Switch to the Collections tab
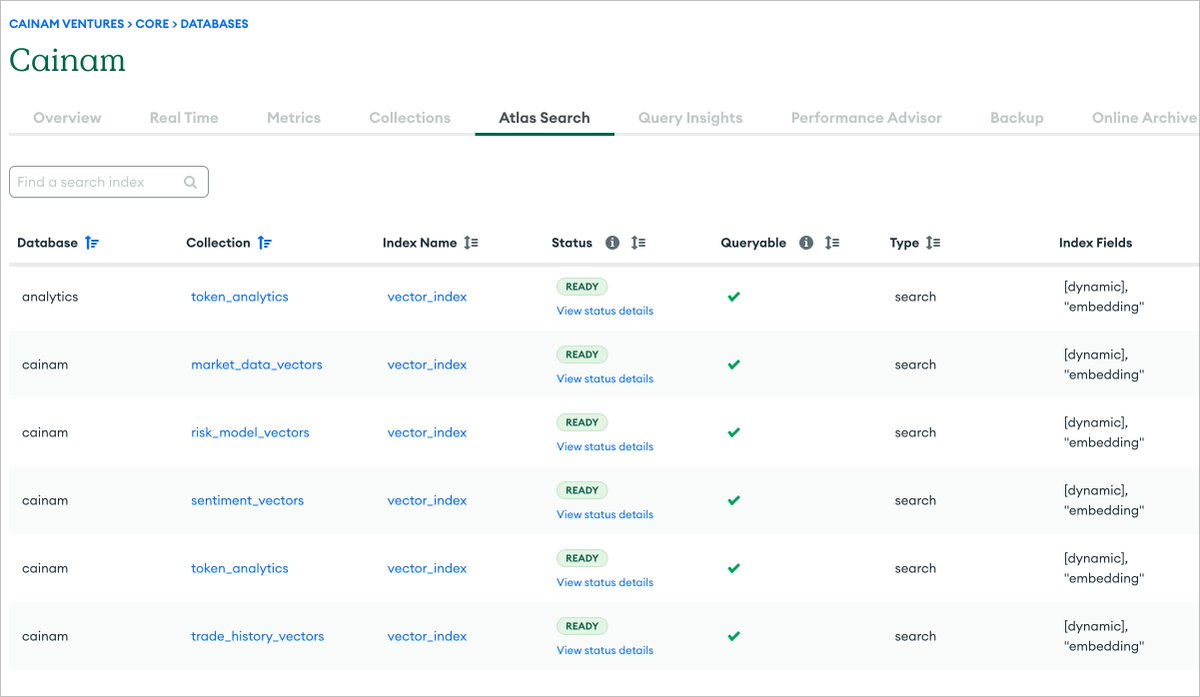 (409, 117)
